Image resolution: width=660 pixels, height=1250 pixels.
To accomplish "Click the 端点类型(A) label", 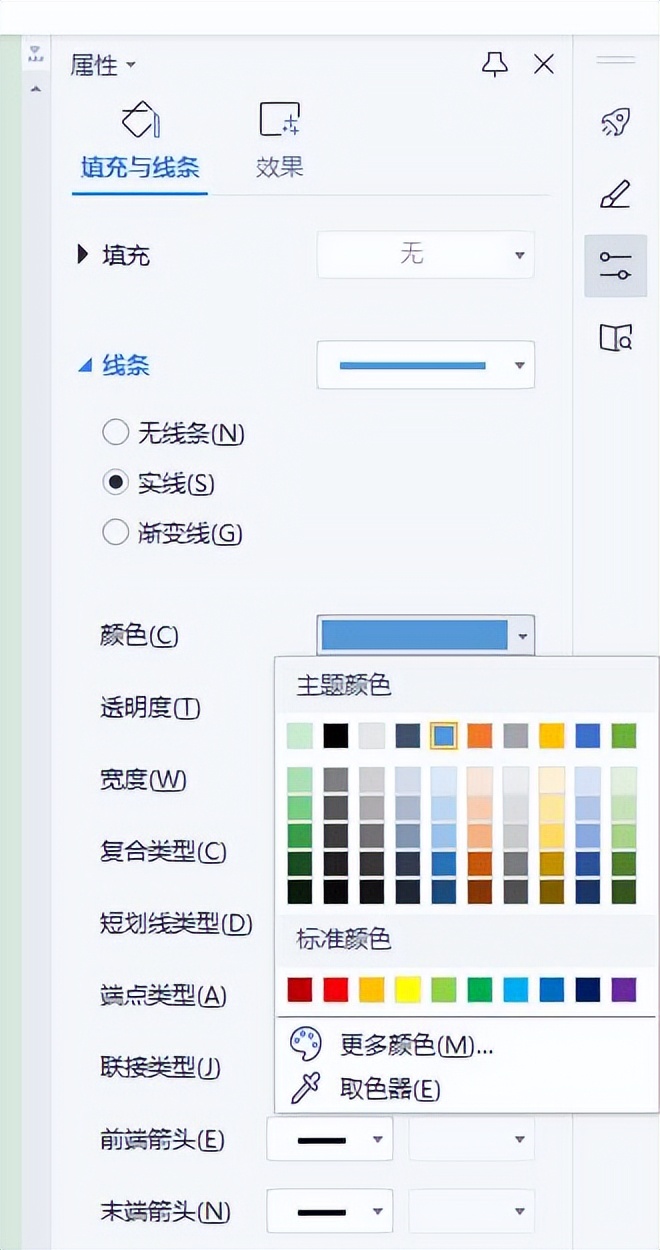I will [x=163, y=995].
